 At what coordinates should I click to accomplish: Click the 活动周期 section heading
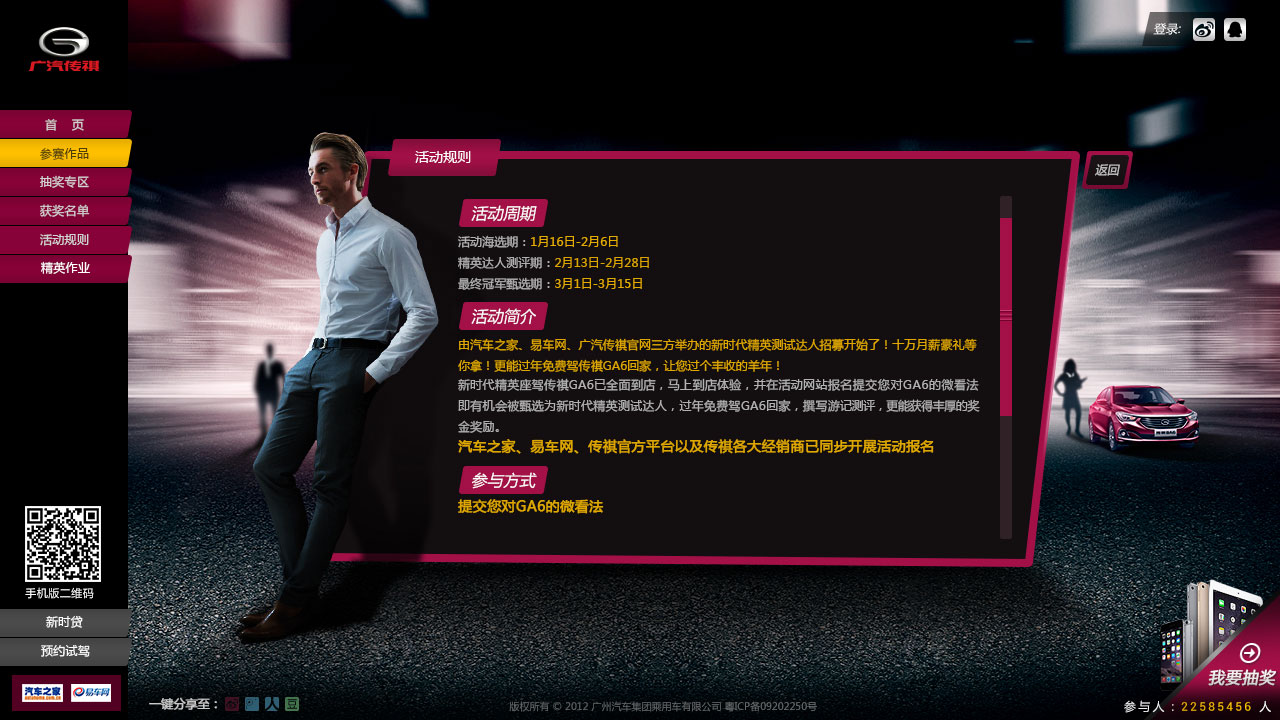[x=503, y=214]
